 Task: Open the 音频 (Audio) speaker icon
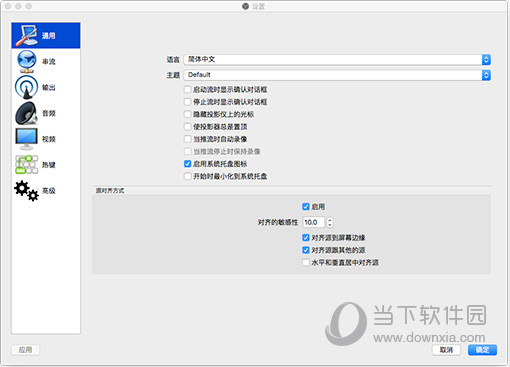(26, 113)
